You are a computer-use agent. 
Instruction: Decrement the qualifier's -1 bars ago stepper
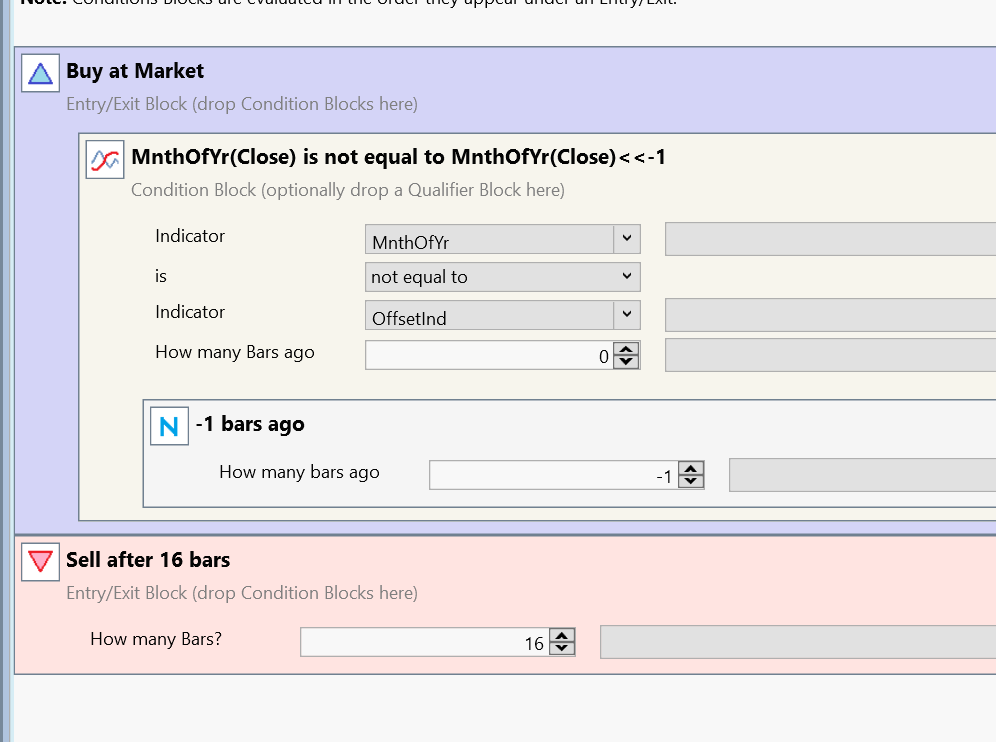[x=690, y=482]
